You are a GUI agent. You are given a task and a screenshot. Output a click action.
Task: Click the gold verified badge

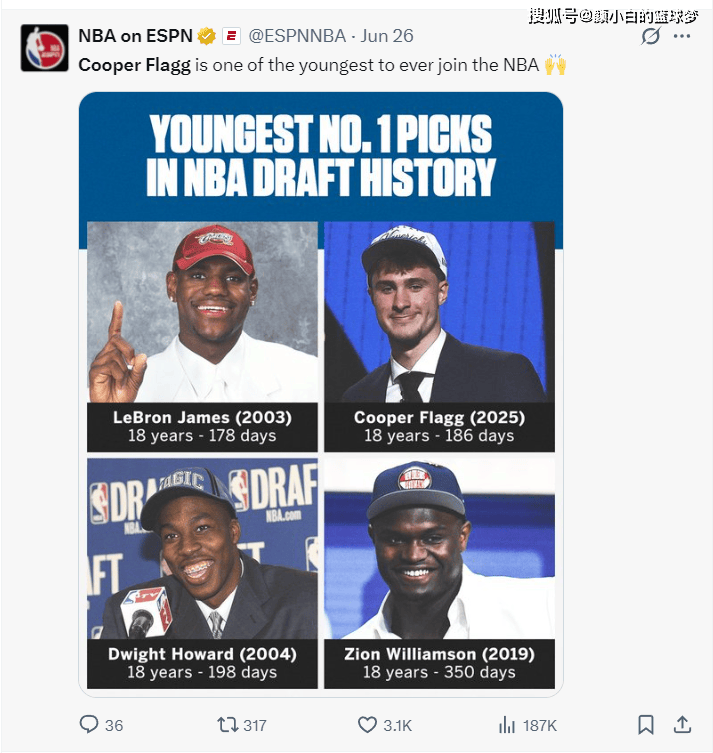(207, 36)
